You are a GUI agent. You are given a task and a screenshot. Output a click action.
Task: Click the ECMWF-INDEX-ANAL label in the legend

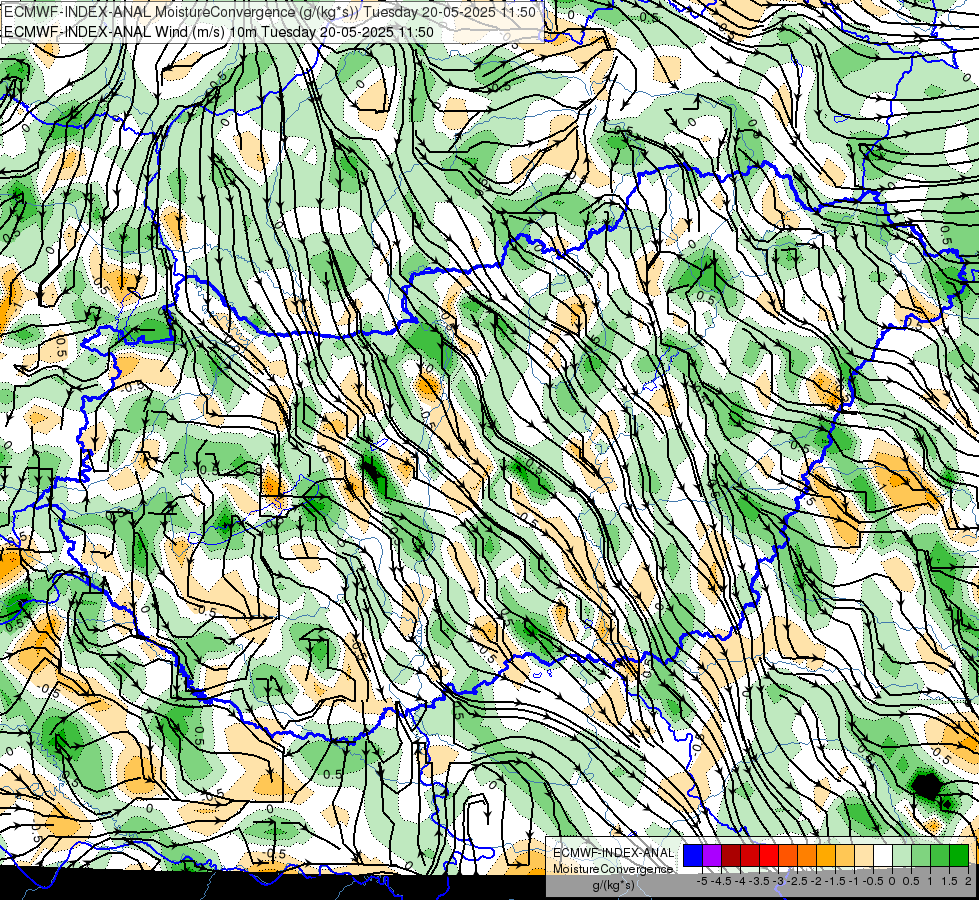pos(614,853)
